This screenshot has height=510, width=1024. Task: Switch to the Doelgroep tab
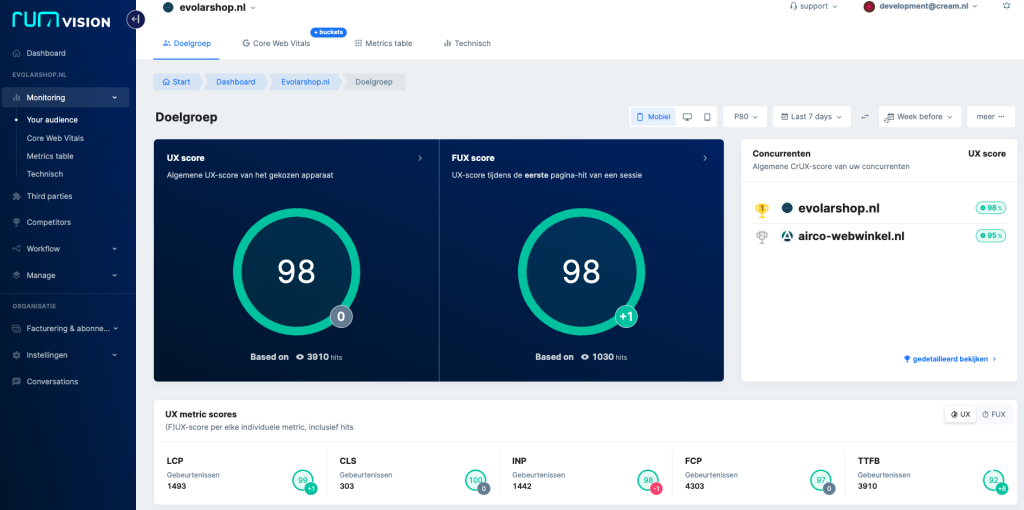tap(187, 44)
